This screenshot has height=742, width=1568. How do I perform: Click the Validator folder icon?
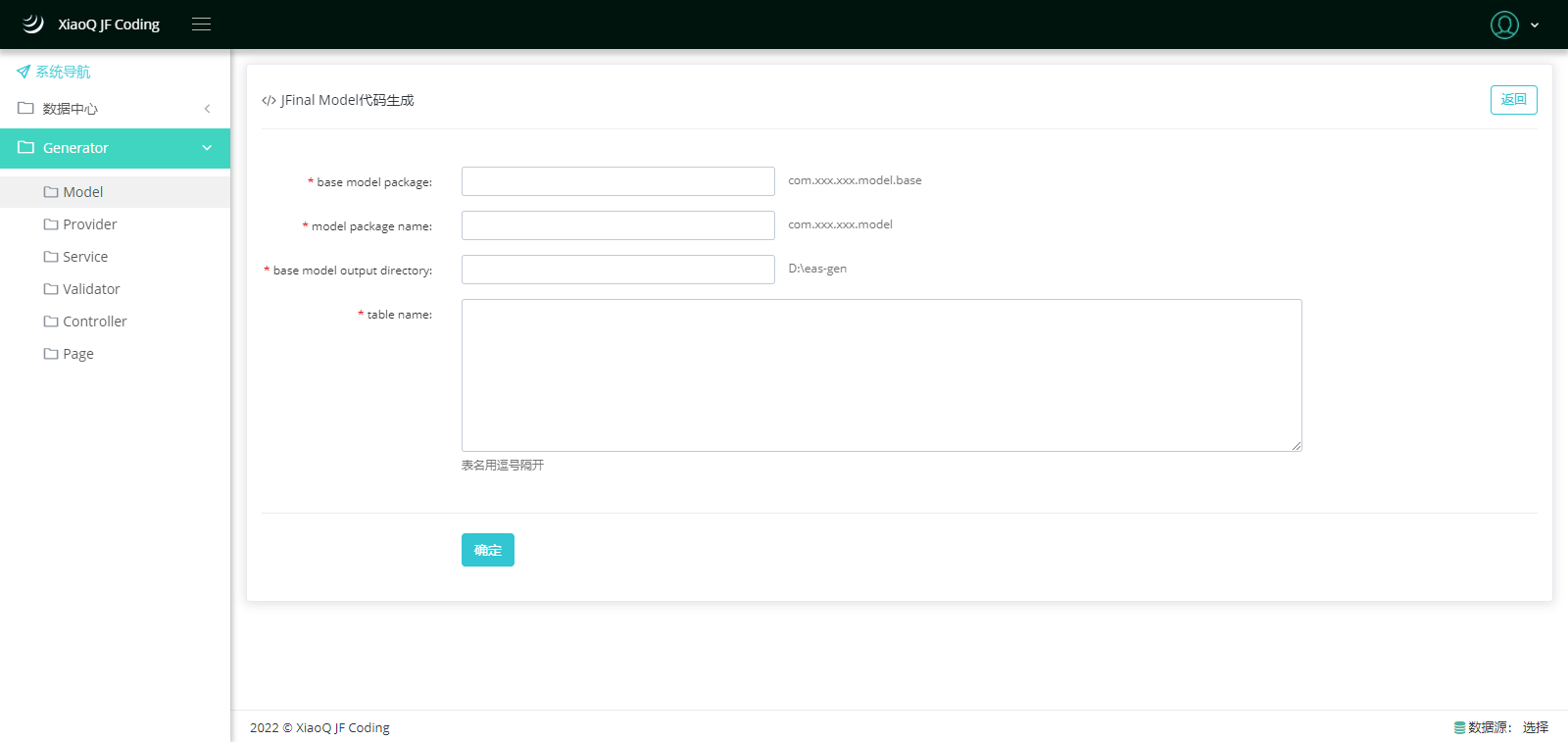click(x=51, y=289)
